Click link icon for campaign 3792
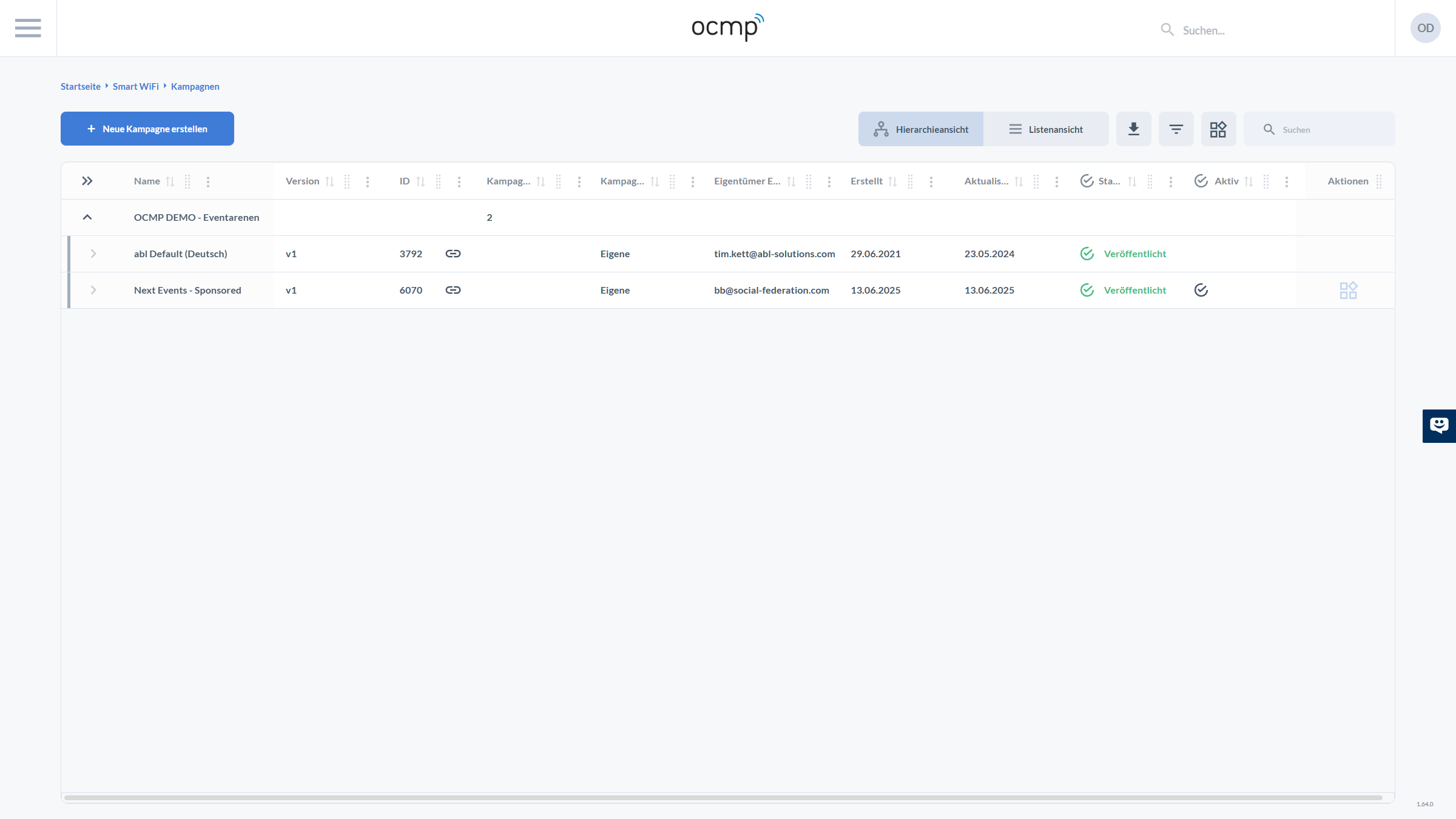Image resolution: width=1456 pixels, height=819 pixels. tap(453, 254)
